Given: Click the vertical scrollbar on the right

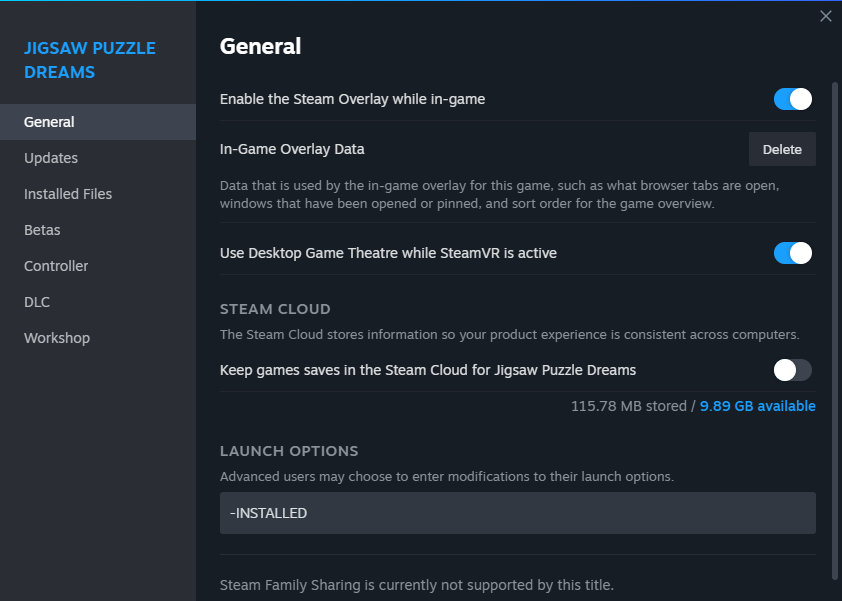Looking at the screenshot, I should [x=834, y=330].
